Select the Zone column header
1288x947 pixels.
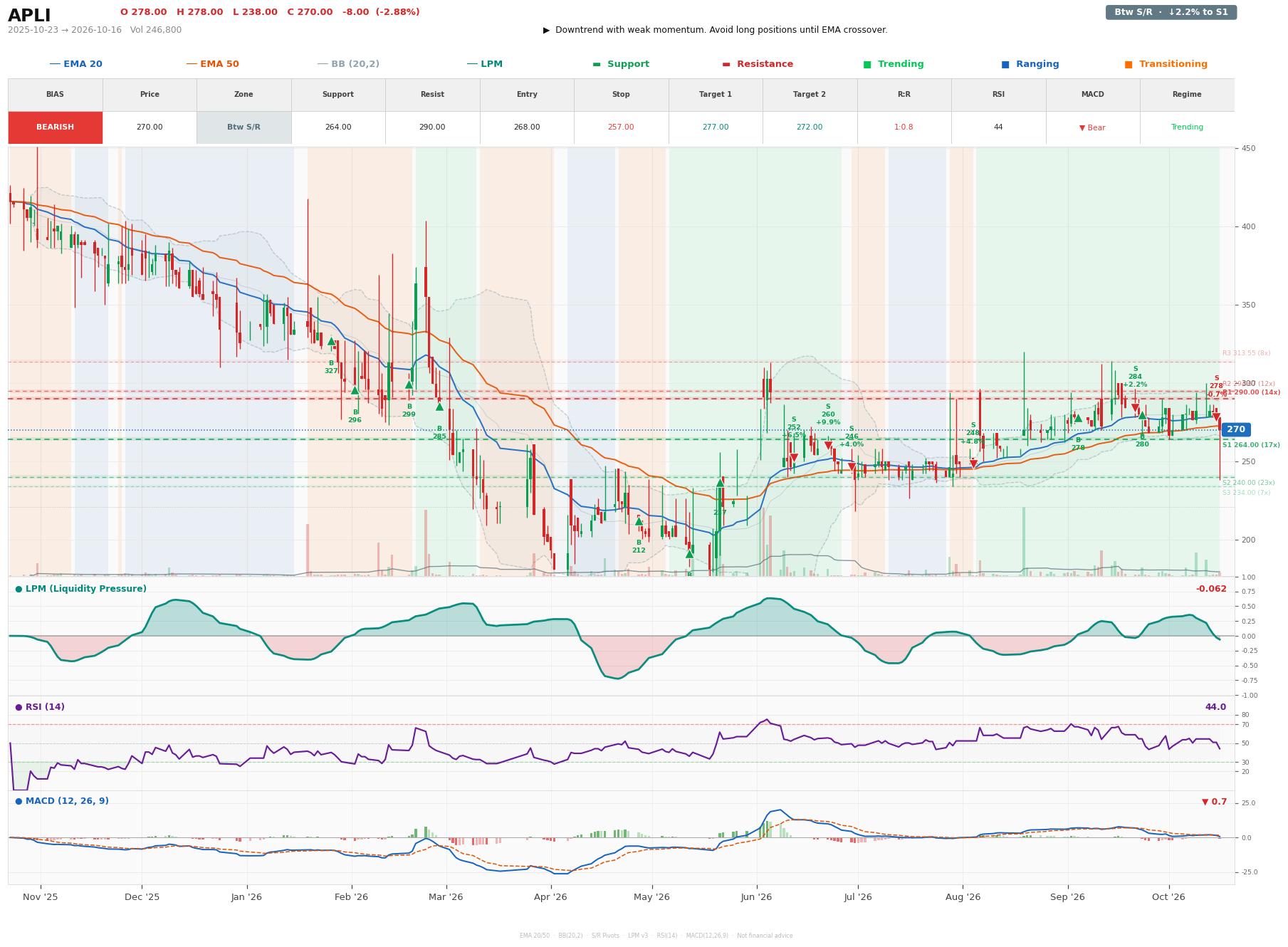tap(244, 95)
